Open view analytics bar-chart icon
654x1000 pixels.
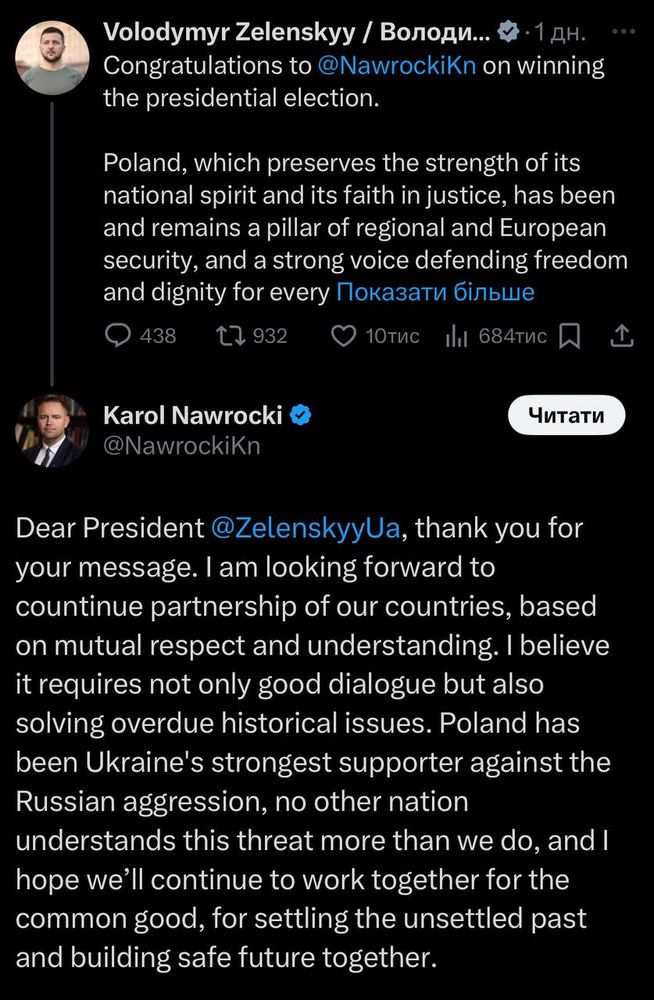coord(457,336)
